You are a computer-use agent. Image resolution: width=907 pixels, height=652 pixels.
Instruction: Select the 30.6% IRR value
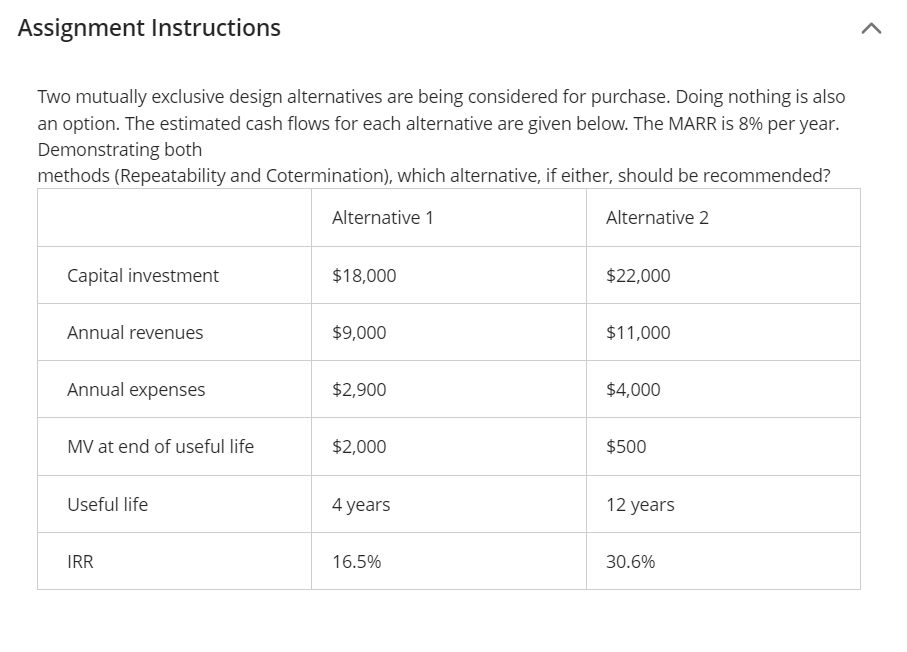tap(630, 561)
